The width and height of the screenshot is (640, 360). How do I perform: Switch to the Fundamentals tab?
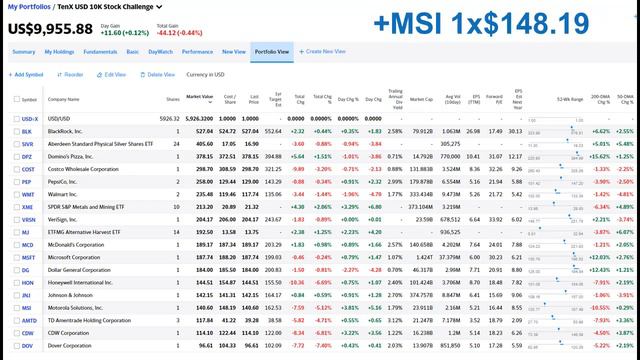pos(100,52)
